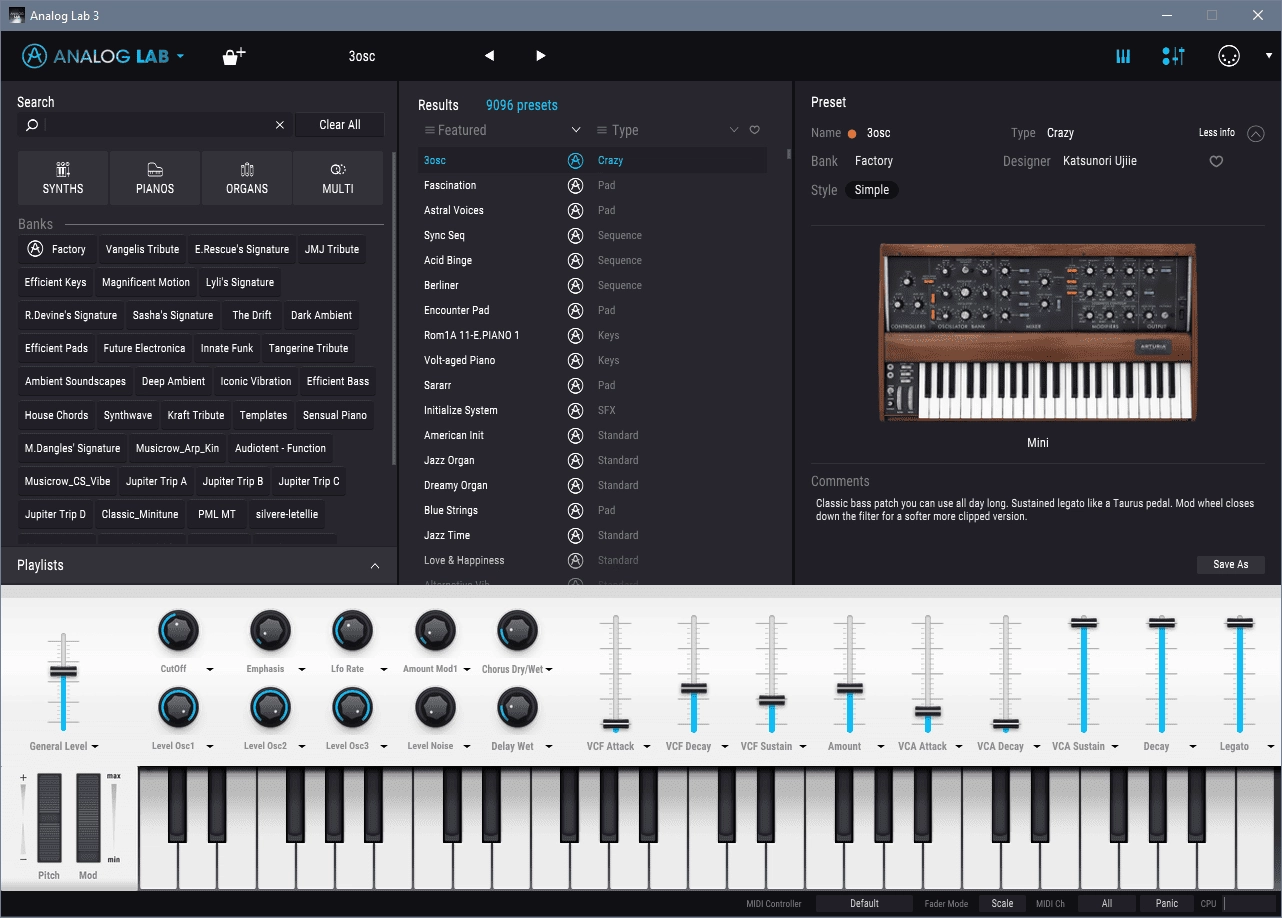
Task: Click the Lfo Rate knob
Action: click(353, 630)
